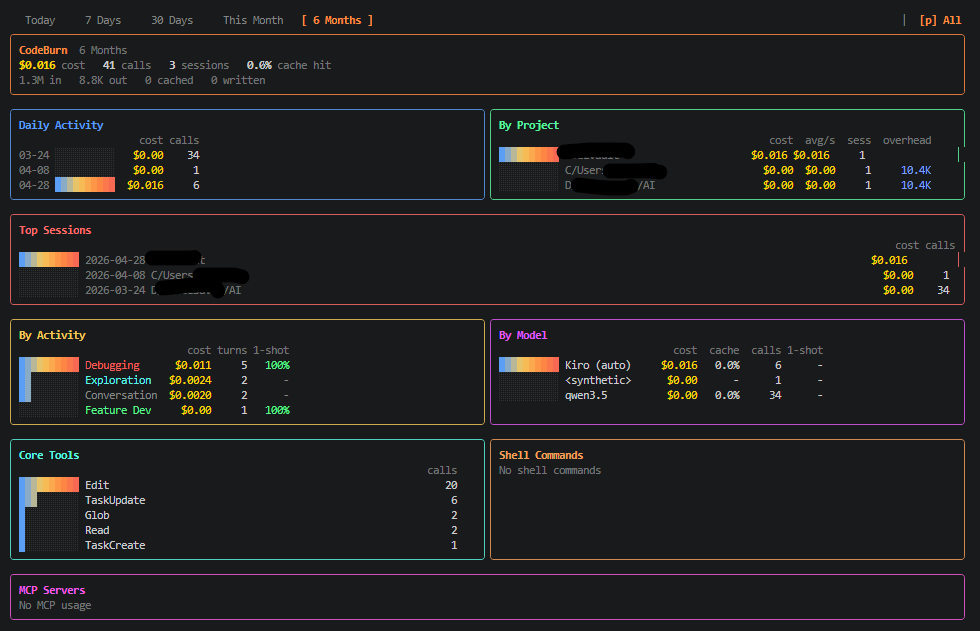The height and width of the screenshot is (631, 980).
Task: Click the $0.0020 Conversation cost
Action: 190,395
